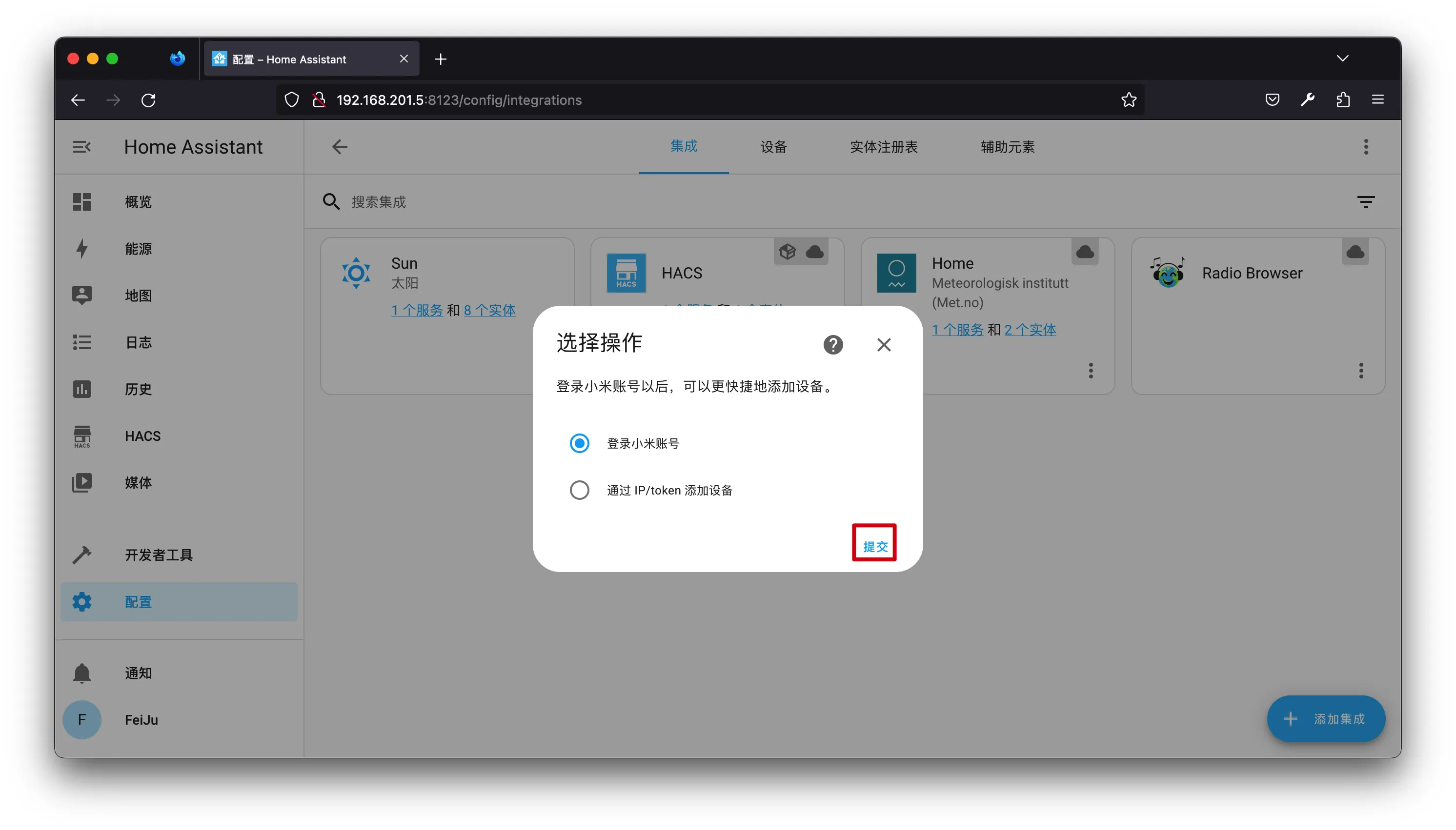Open the Radio Browser card menu
The image size is (1456, 830).
[x=1361, y=371]
